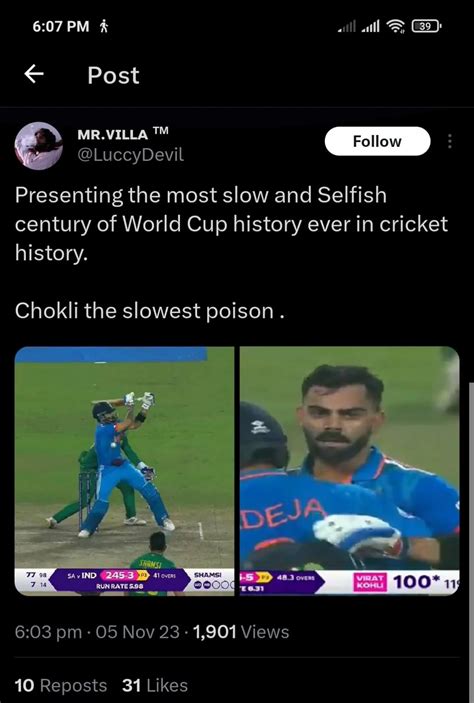Image resolution: width=474 pixels, height=703 pixels.
Task: Tap the walking activity status icon
Action: 104,26
